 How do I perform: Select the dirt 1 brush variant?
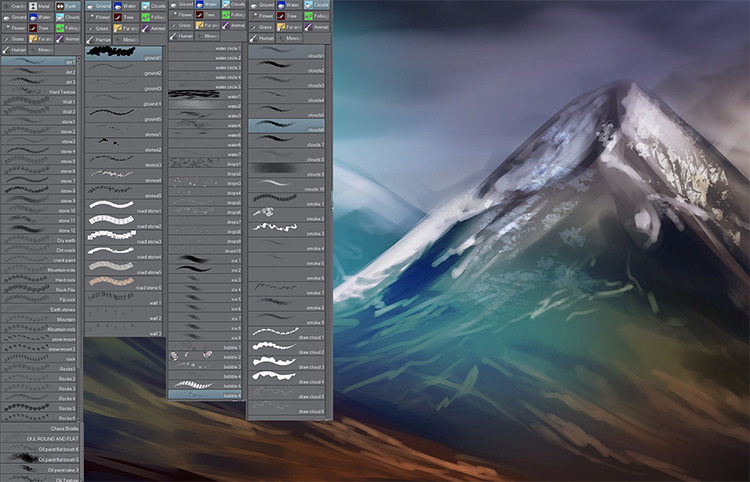pyautogui.click(x=38, y=61)
